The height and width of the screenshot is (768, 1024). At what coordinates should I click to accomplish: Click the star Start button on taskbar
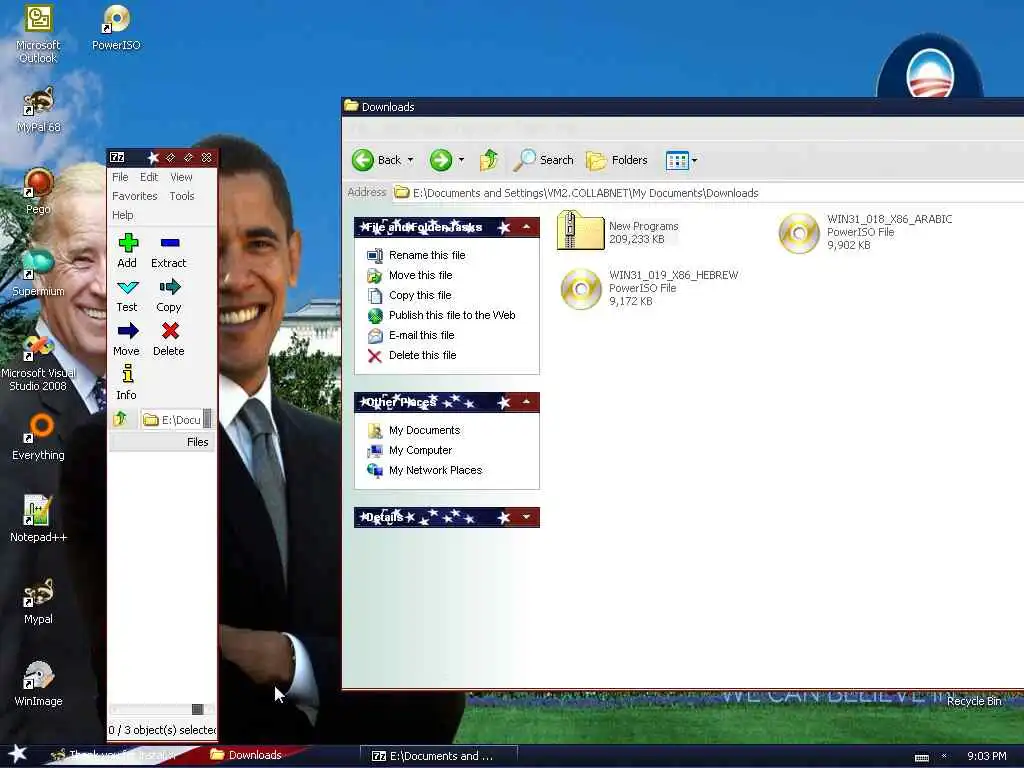pyautogui.click(x=17, y=754)
